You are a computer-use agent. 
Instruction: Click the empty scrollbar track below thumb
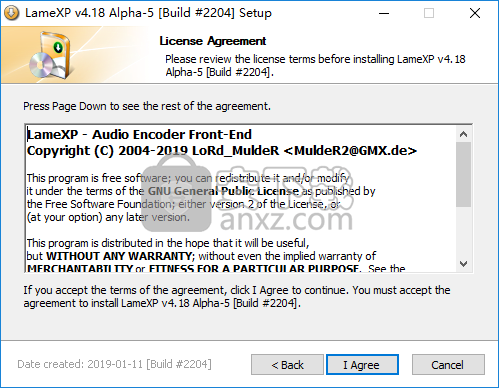click(x=463, y=231)
